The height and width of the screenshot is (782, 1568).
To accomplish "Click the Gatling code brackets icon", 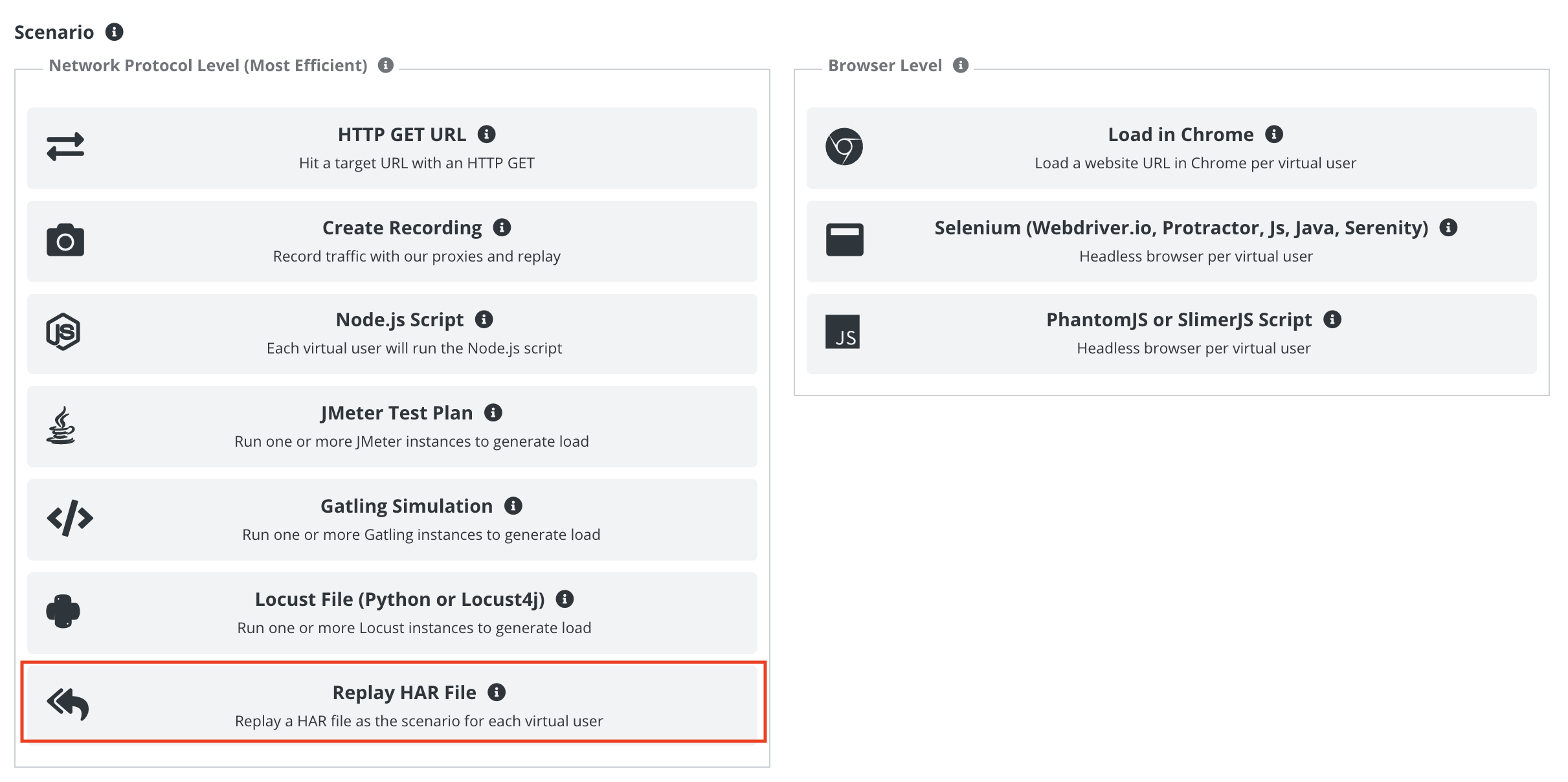I will (70, 518).
